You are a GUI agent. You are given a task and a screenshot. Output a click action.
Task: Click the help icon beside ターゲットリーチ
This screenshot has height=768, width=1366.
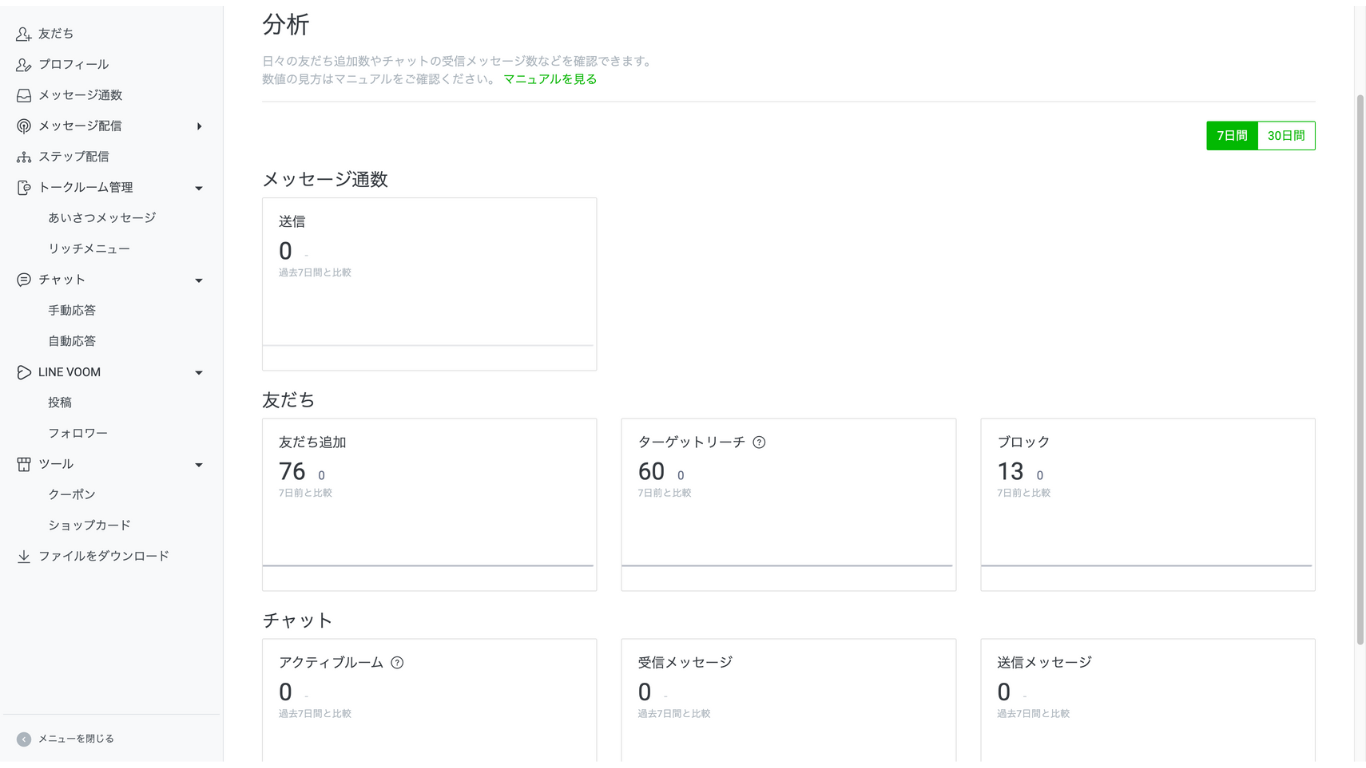[x=759, y=442]
